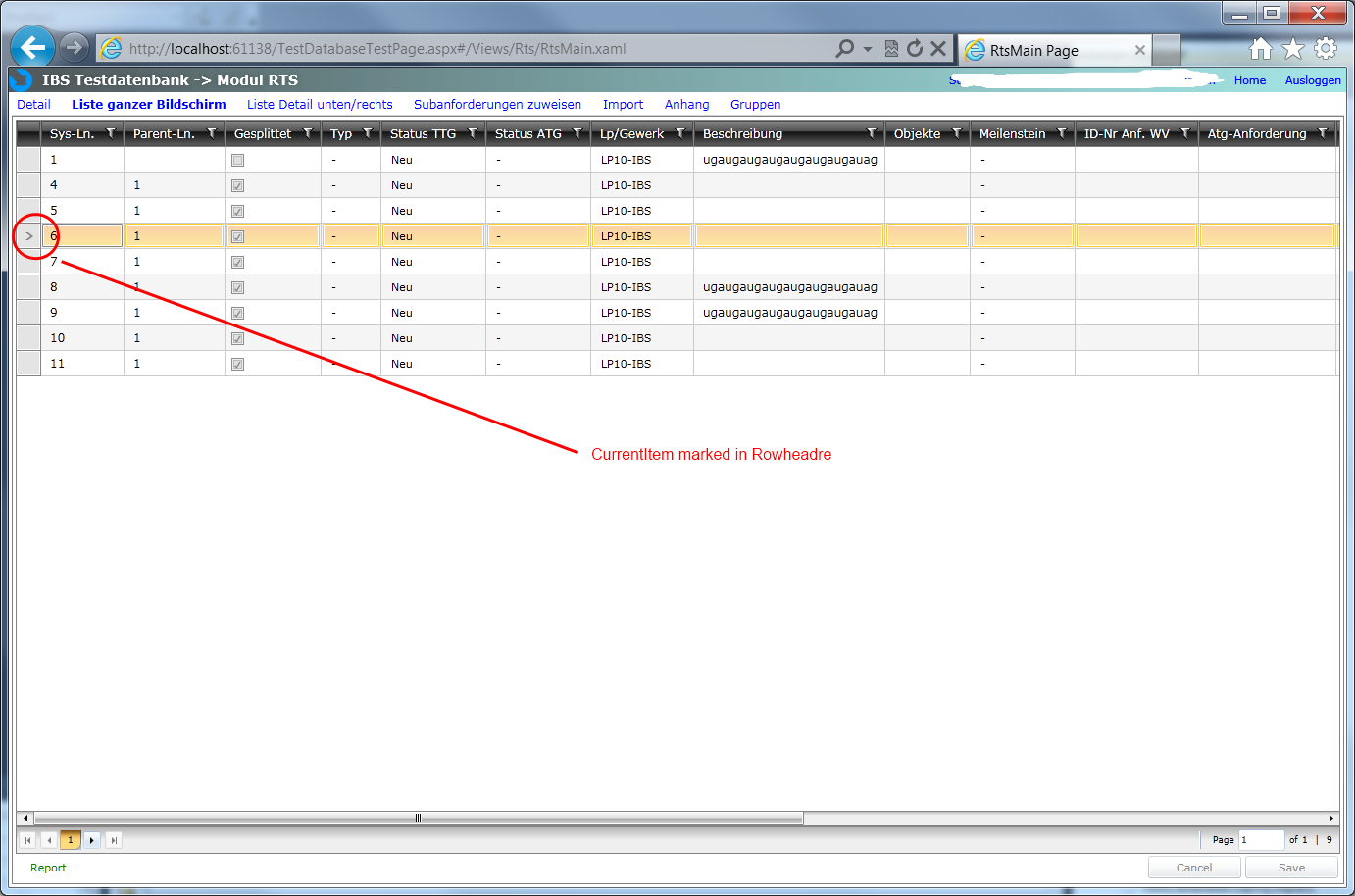Open the Gruppen menu item
The image size is (1355, 896).
756,105
